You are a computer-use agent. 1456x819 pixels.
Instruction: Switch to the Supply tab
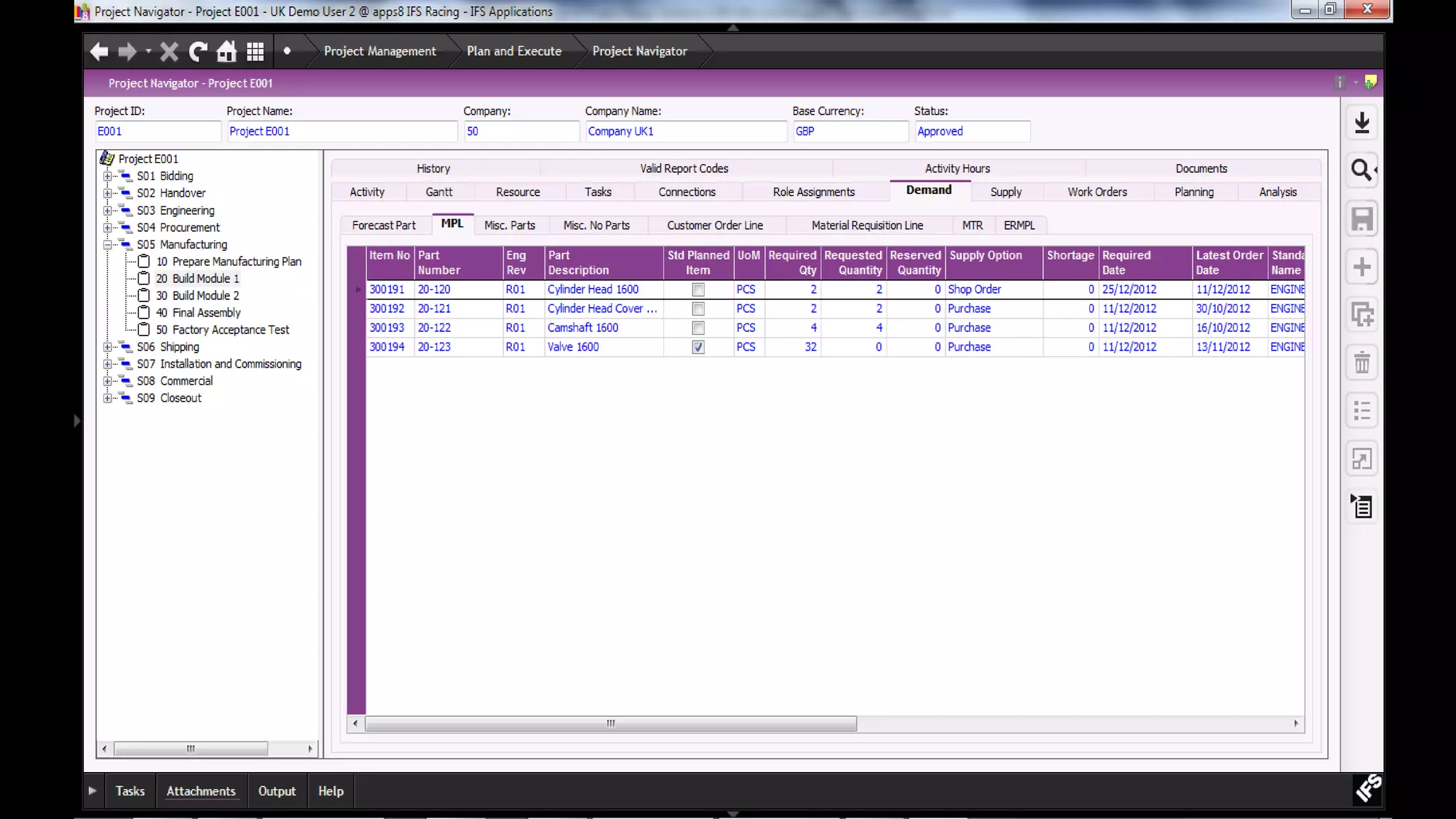pos(1005,192)
